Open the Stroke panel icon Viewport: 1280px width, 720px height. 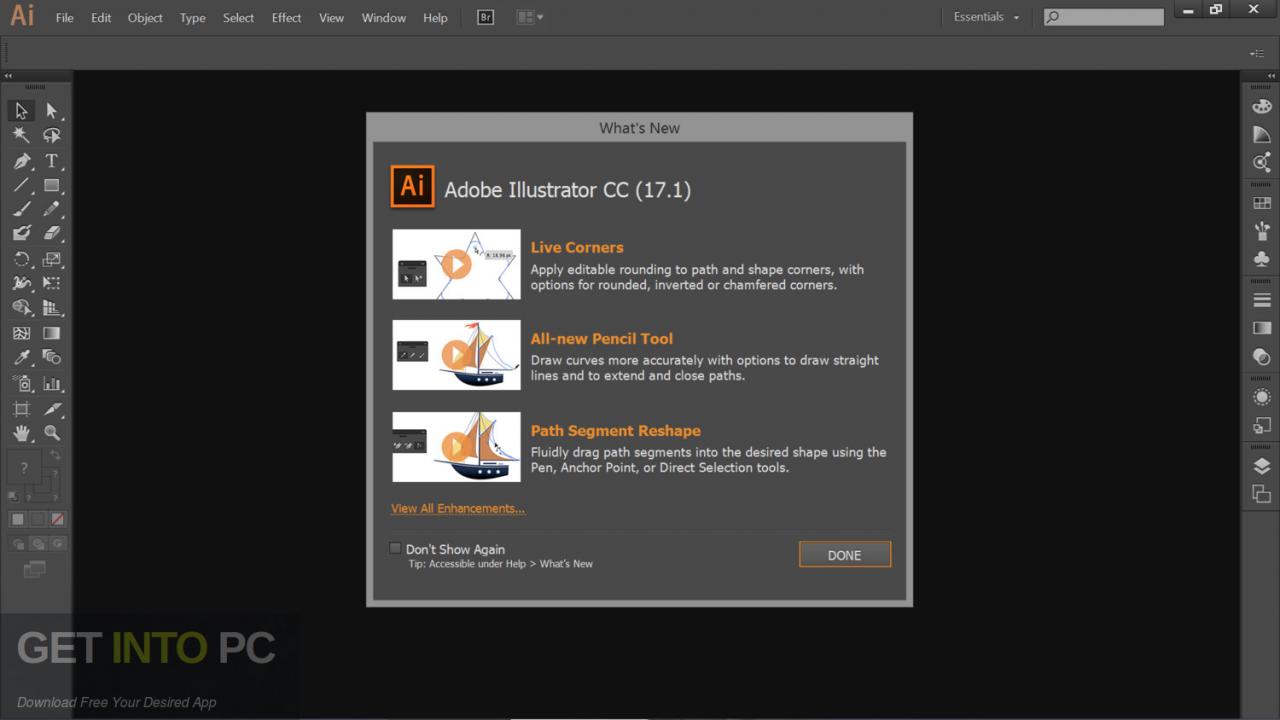pyautogui.click(x=1262, y=300)
